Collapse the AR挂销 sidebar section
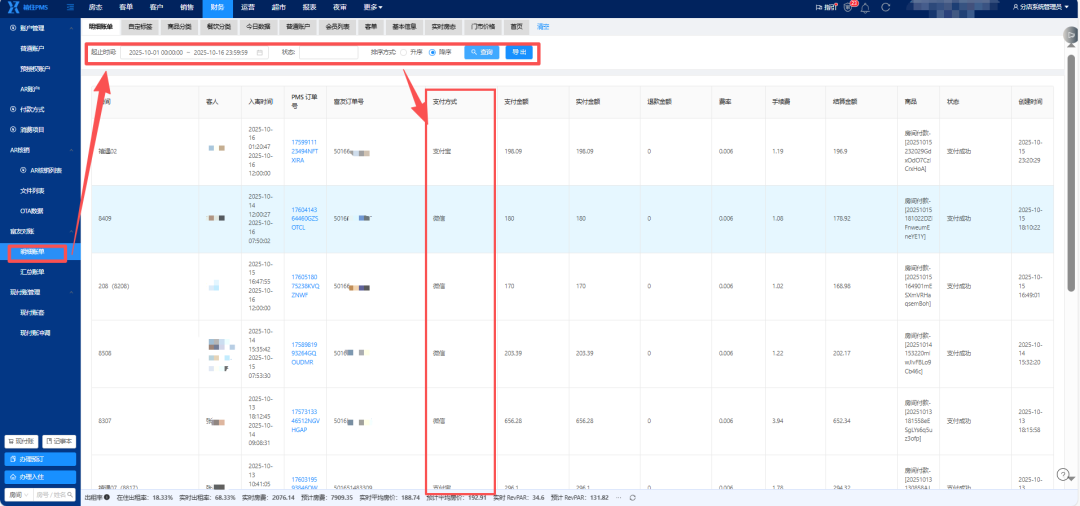 [x=73, y=149]
